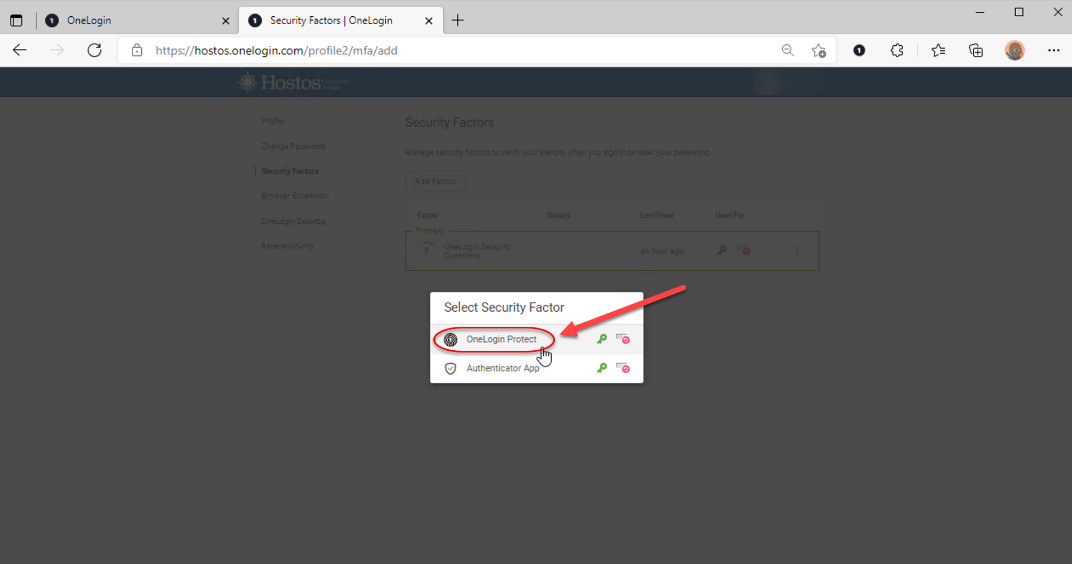Click the zoom magnifier icon in address bar

788,51
